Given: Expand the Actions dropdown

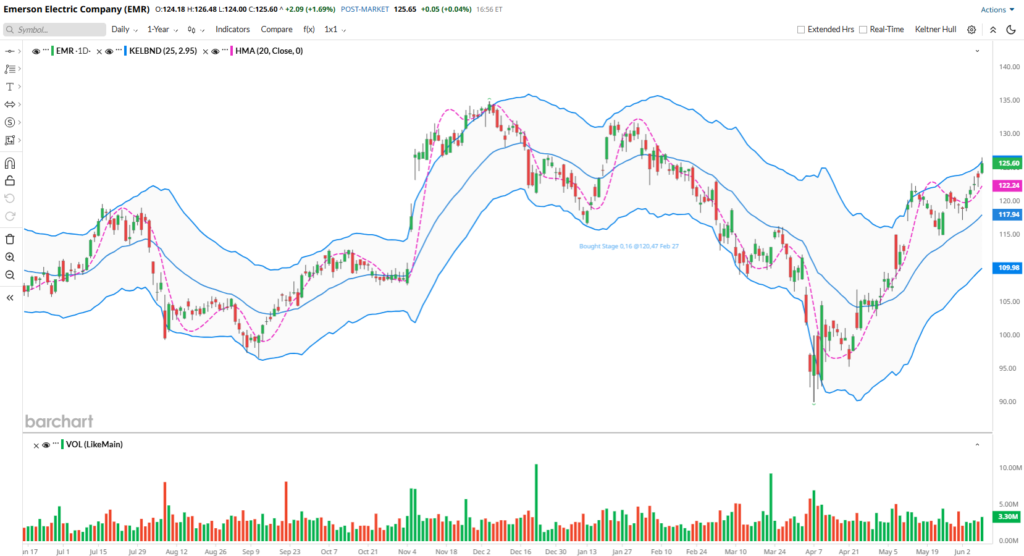Looking at the screenshot, I should coord(997,9).
